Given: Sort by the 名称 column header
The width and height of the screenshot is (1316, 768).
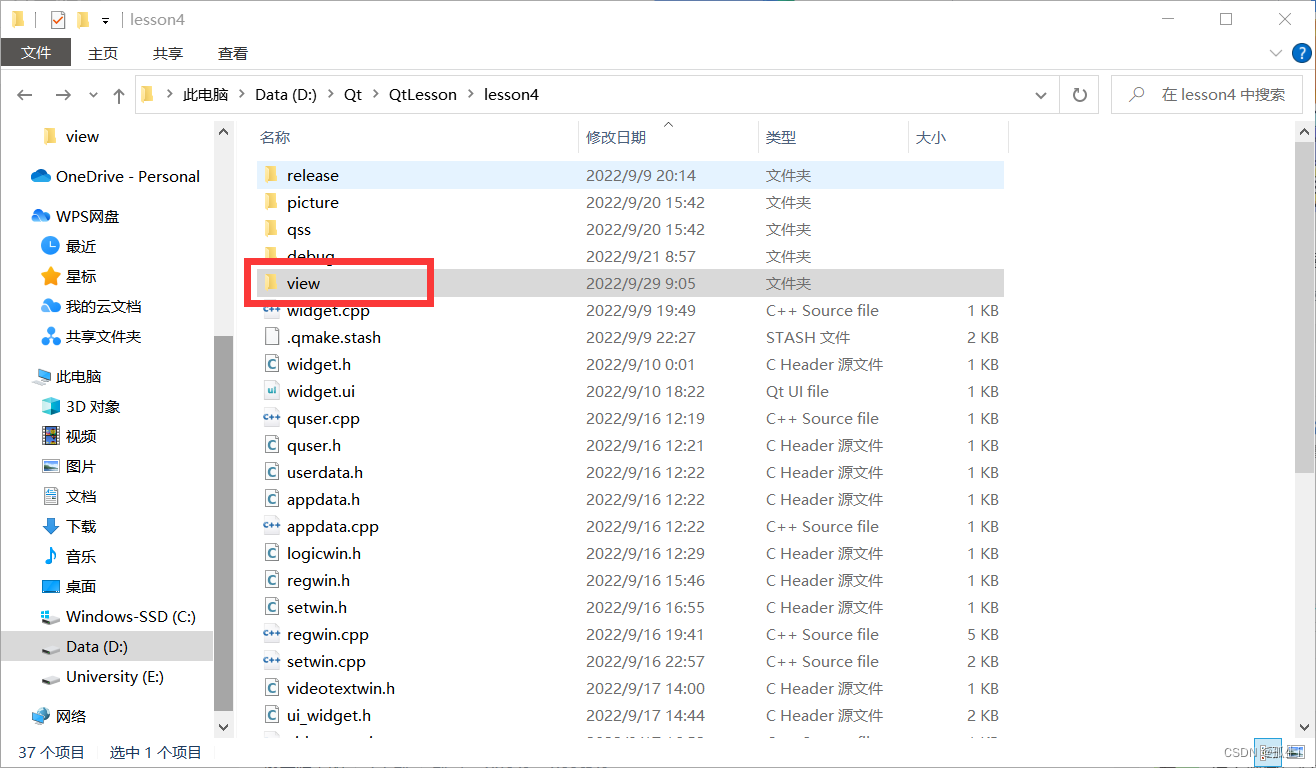Looking at the screenshot, I should pos(275,137).
